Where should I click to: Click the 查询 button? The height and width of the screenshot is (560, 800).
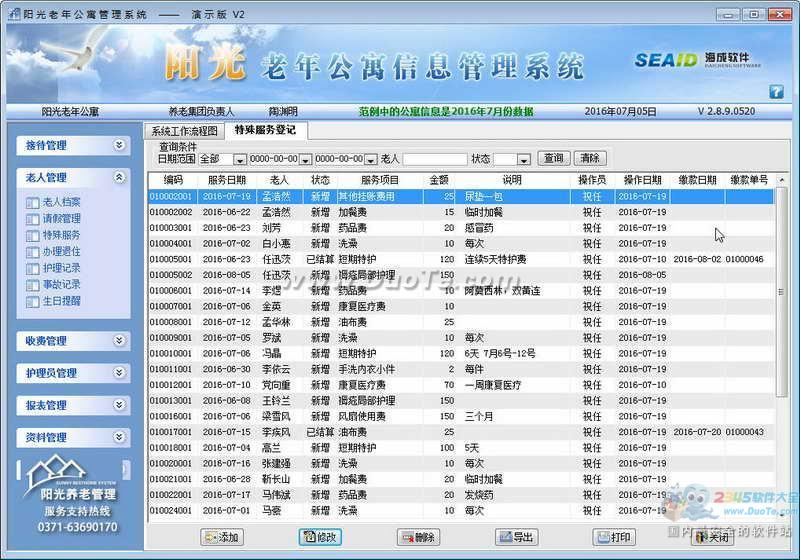point(553,158)
